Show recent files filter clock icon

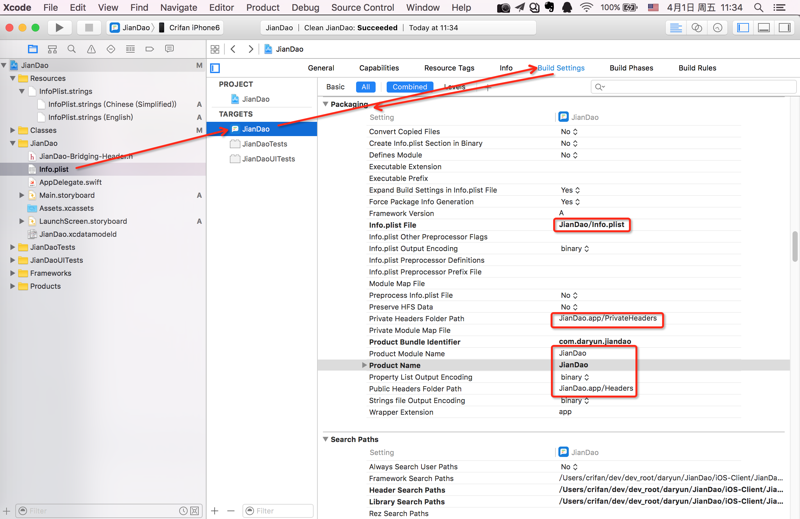[183, 511]
